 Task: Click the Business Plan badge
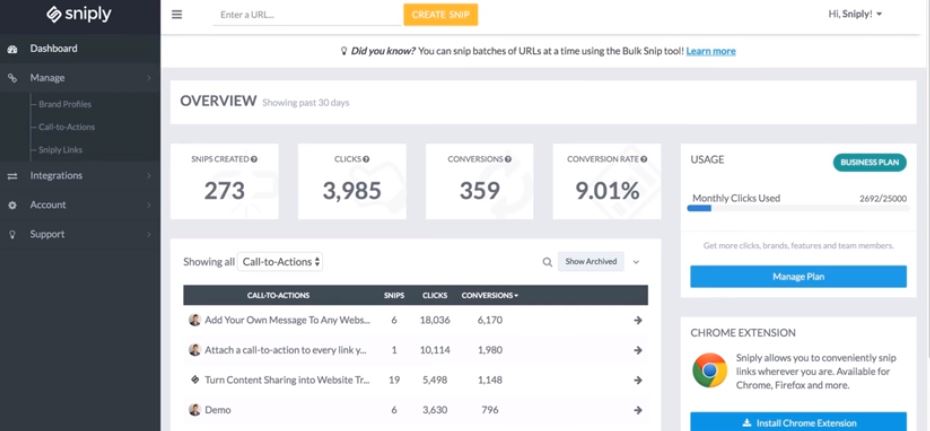[x=870, y=162]
